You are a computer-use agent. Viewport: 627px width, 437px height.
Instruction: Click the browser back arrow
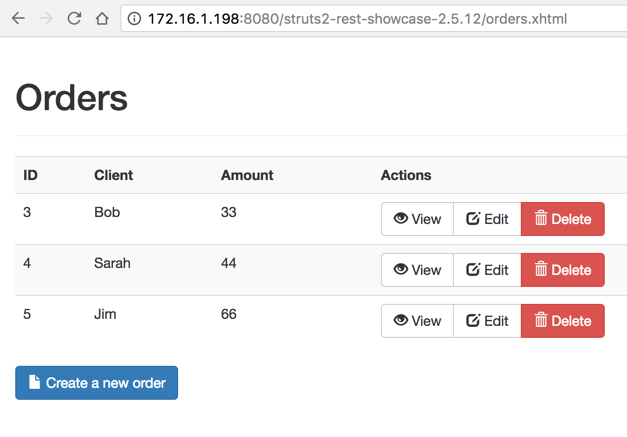[x=18, y=18]
